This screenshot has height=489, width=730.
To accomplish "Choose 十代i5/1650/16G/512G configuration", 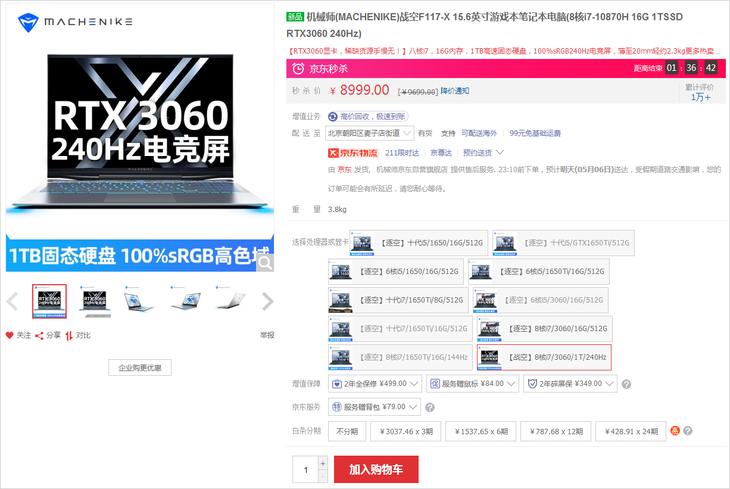I will pyautogui.click(x=419, y=243).
